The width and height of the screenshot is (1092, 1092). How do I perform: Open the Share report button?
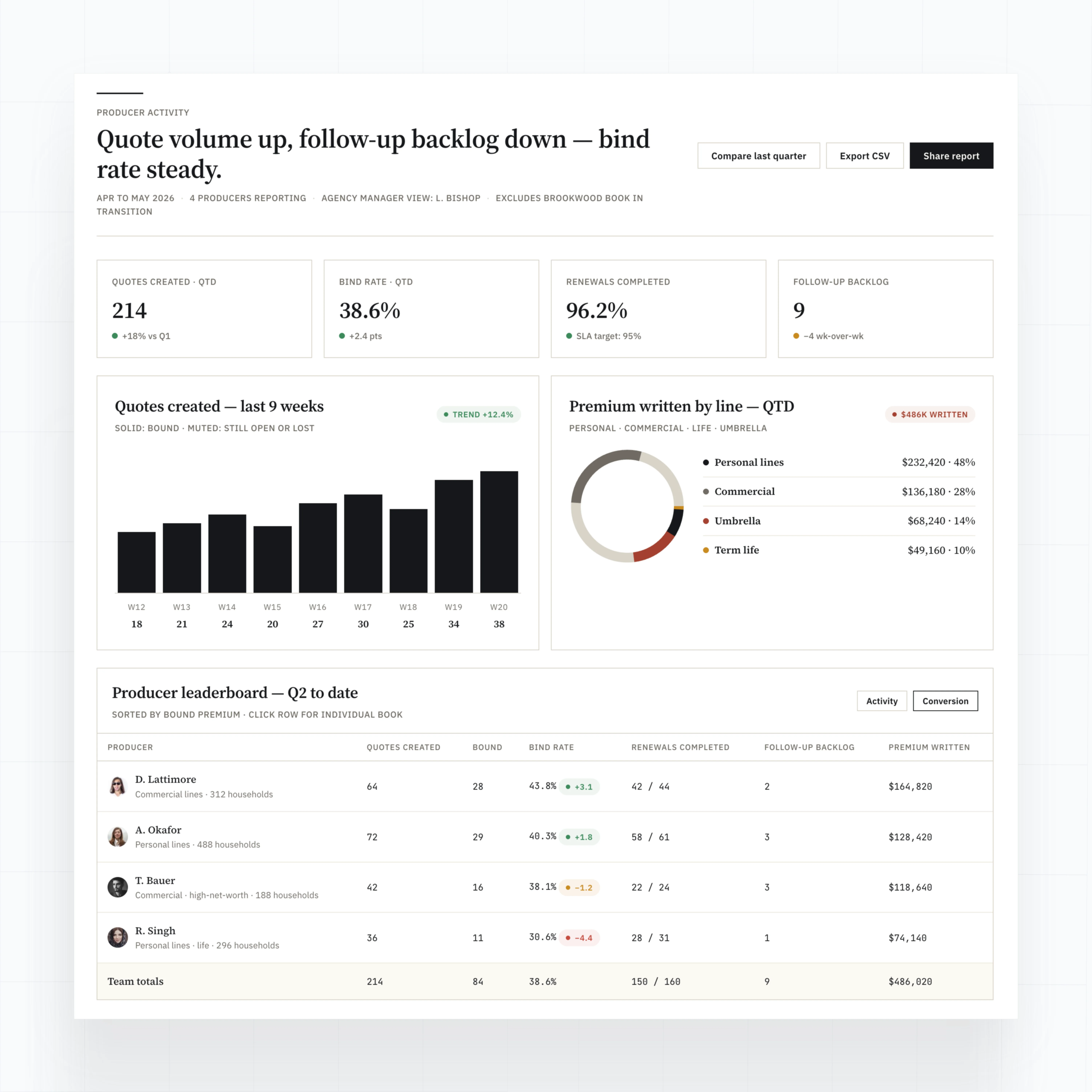(951, 155)
